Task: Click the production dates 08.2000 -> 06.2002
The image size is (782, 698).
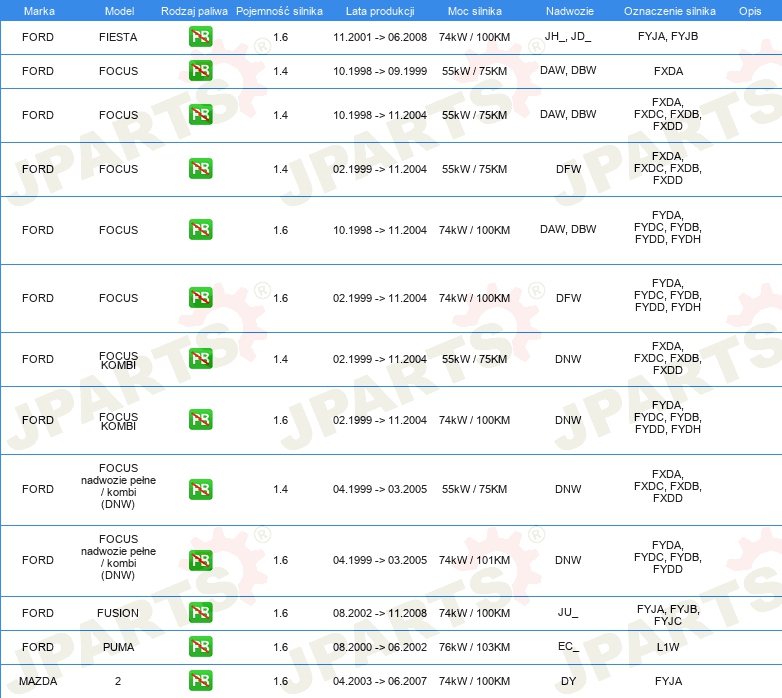Action: click(380, 647)
